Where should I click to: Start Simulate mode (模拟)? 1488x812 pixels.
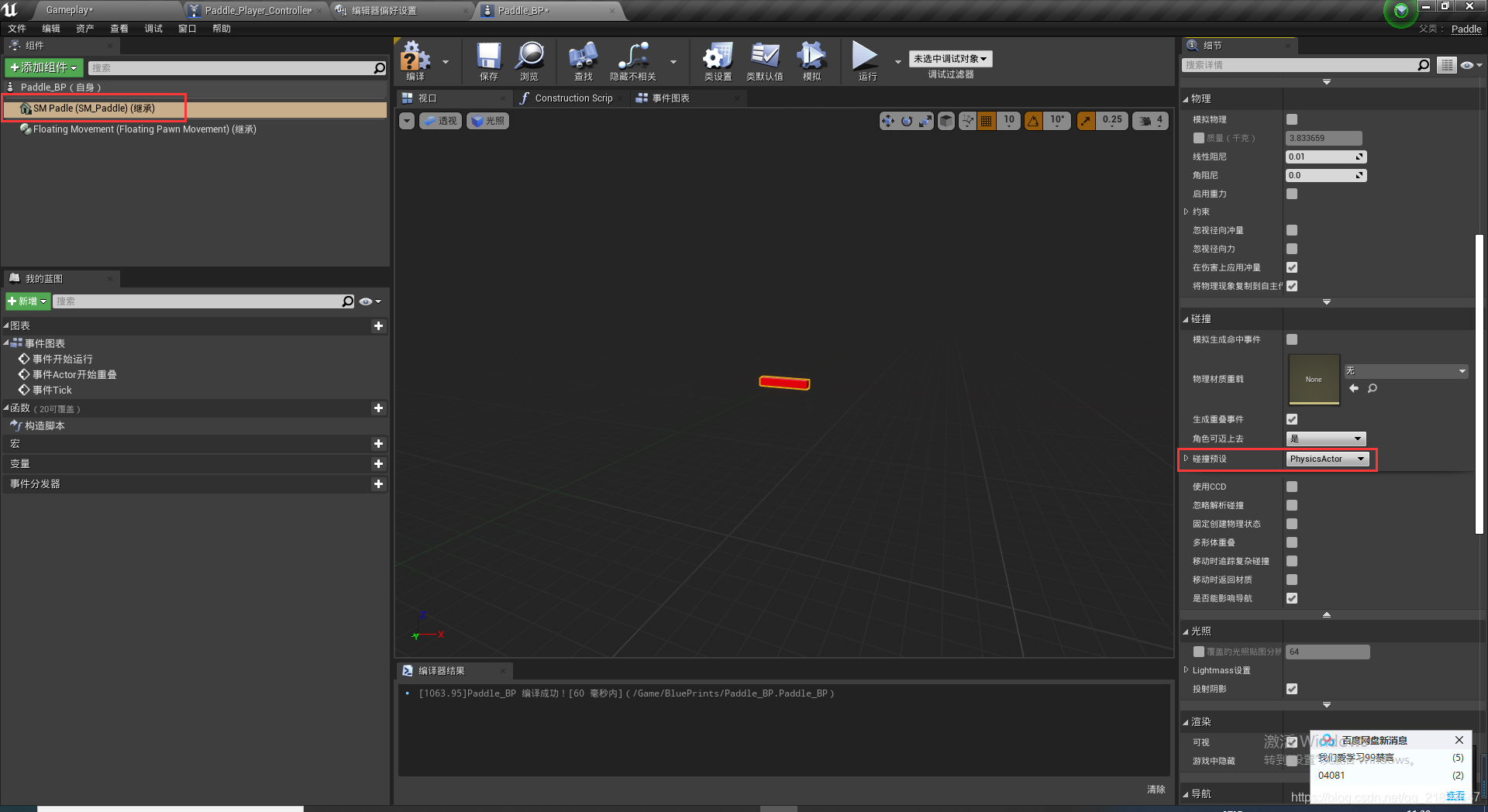(x=811, y=61)
